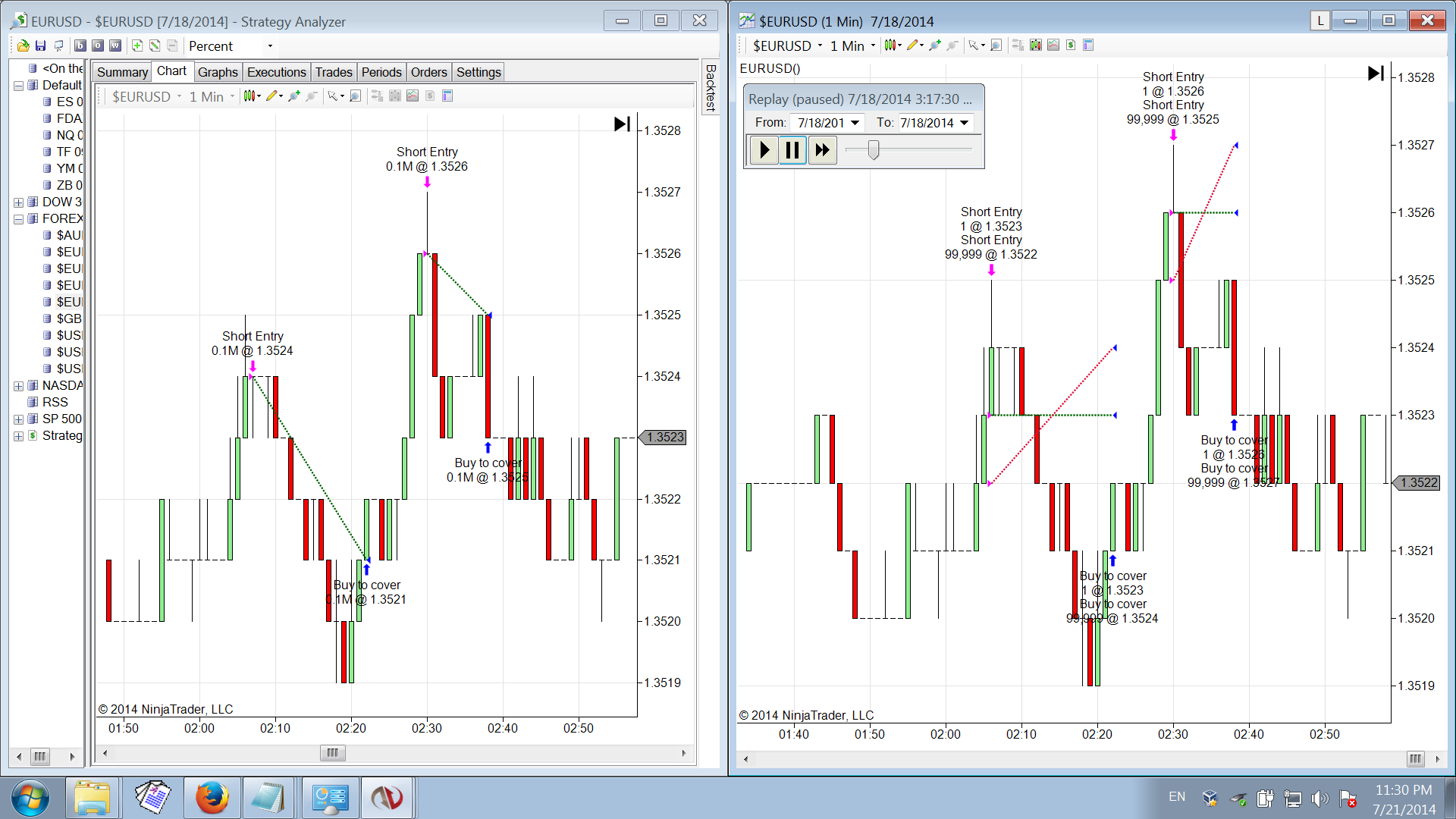Switch to the Executions tab
The height and width of the screenshot is (819, 1456).
276,72
